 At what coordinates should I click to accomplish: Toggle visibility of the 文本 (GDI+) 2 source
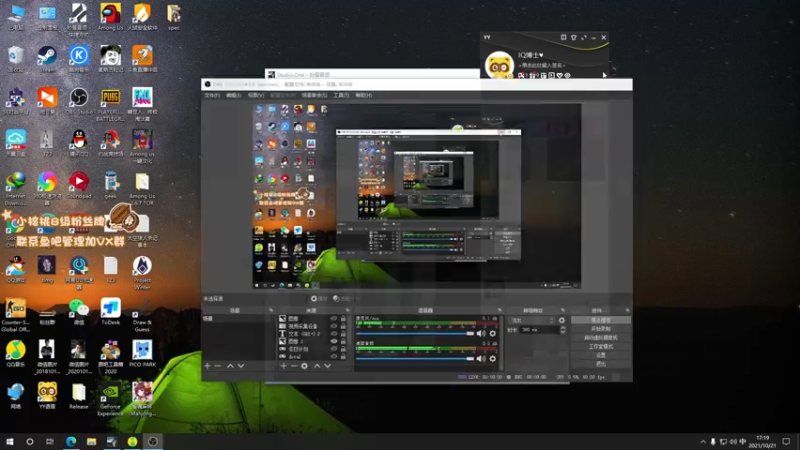click(x=334, y=334)
